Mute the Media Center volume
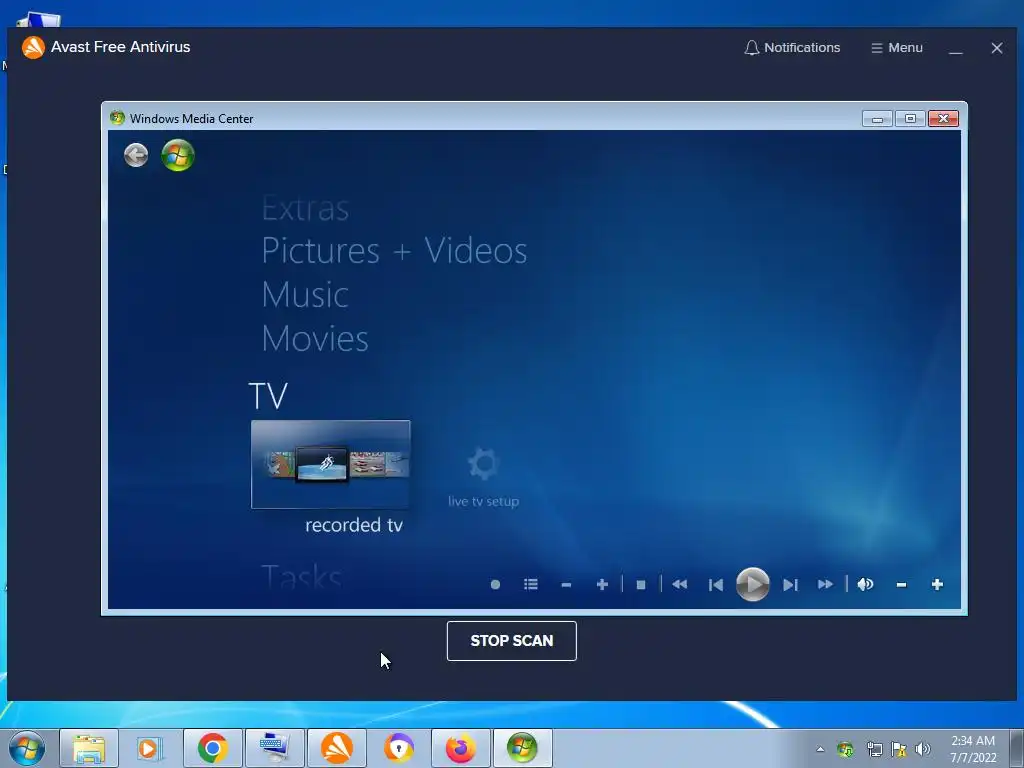The height and width of the screenshot is (768, 1024). (x=865, y=584)
